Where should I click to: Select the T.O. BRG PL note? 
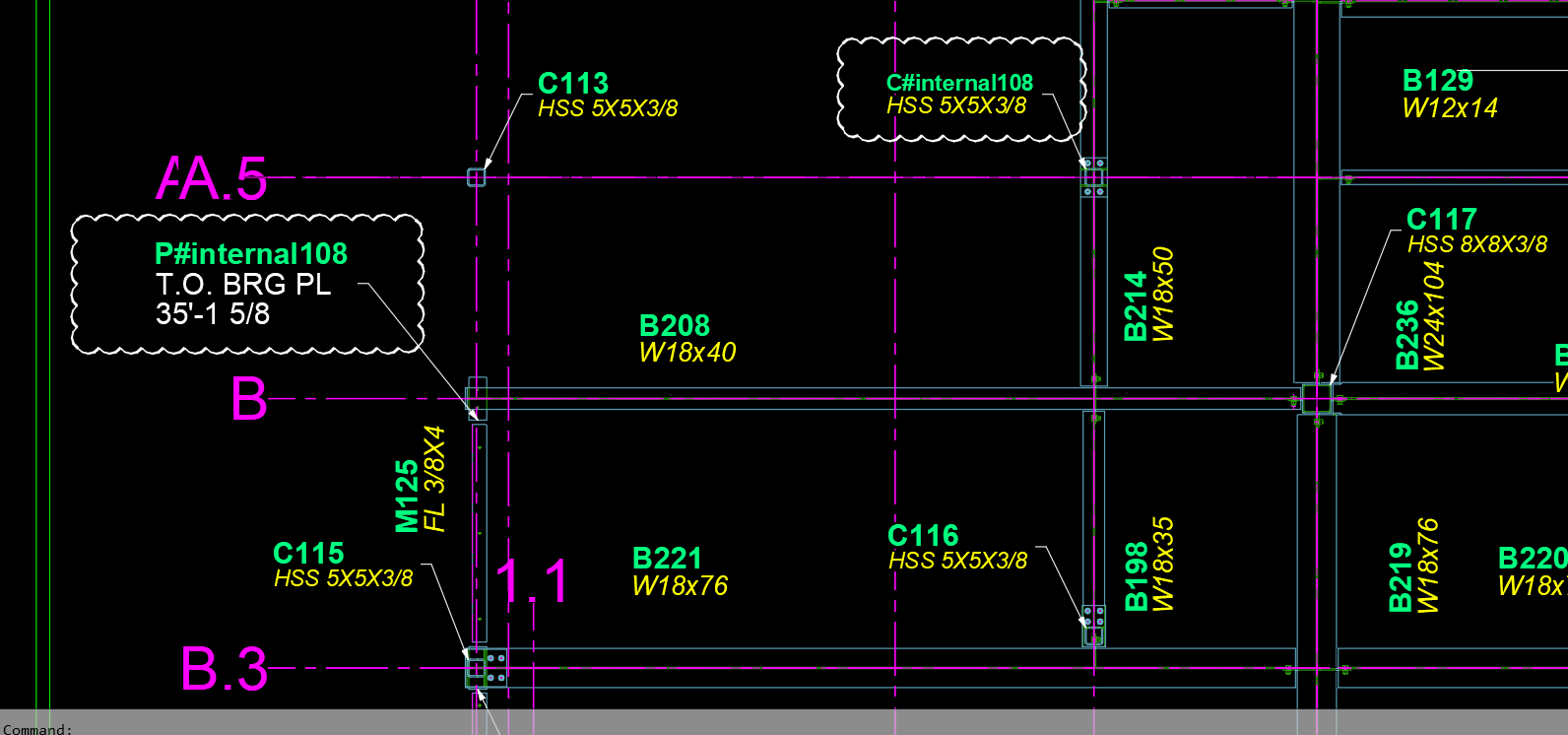[243, 285]
